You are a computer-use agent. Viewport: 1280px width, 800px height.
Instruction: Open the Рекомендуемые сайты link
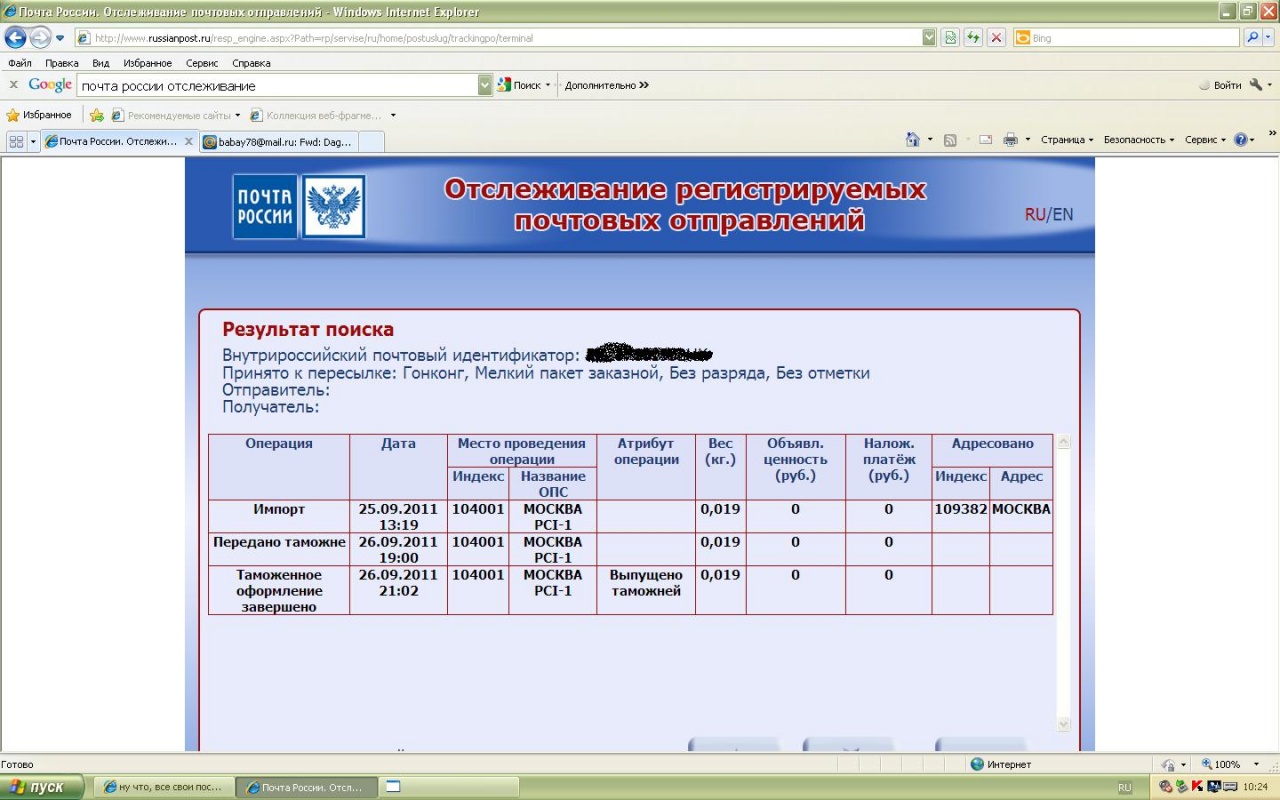[170, 115]
